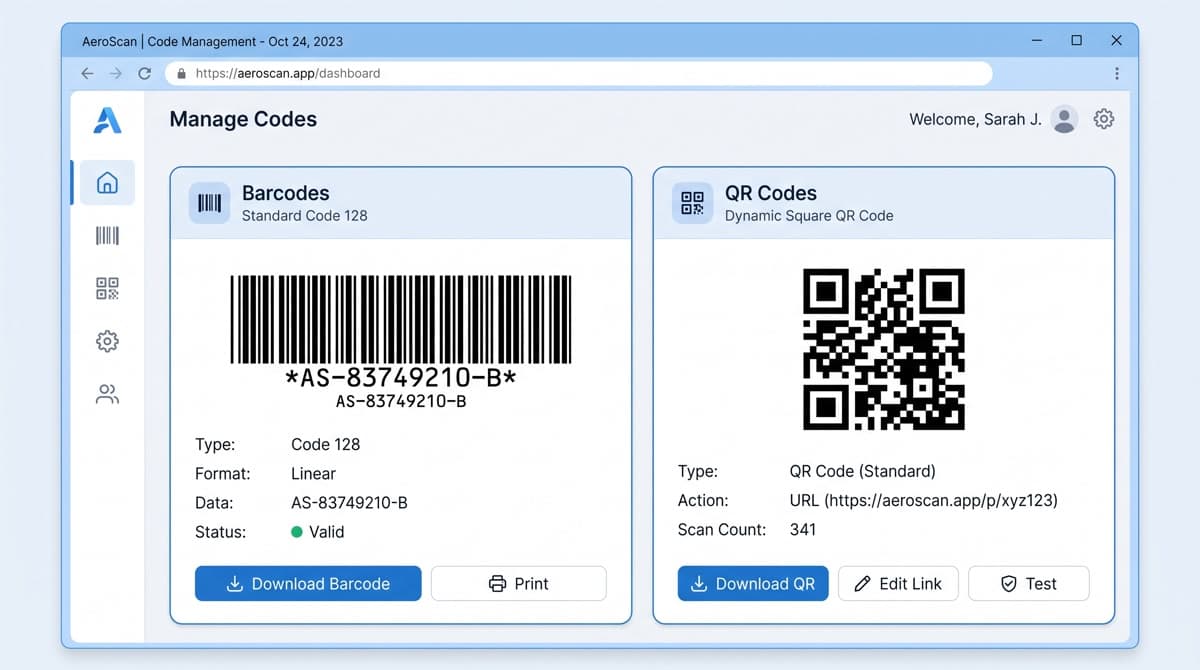Open browser three-dot menu
Viewport: 1200px width, 670px height.
[x=1117, y=73]
